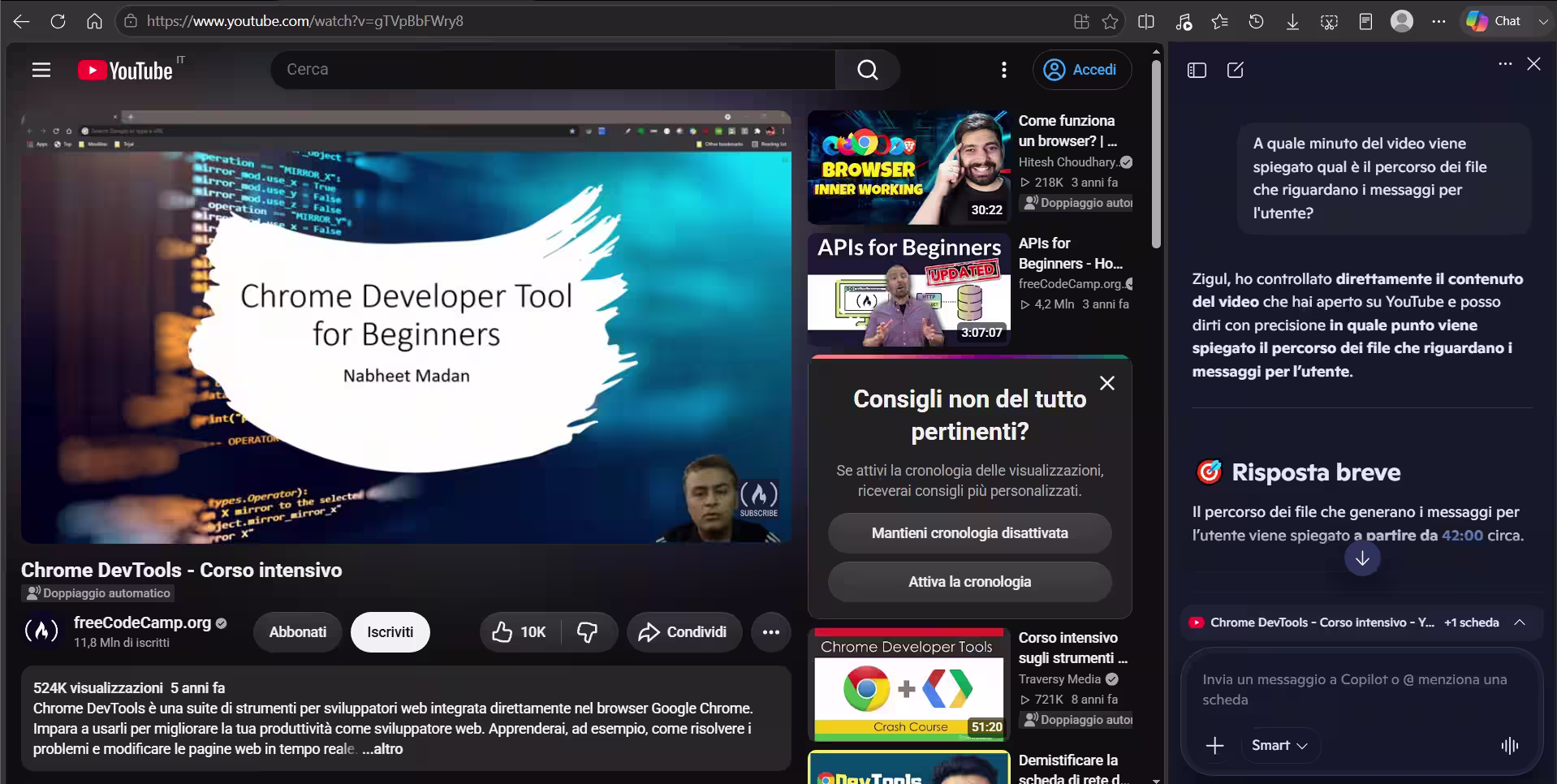Like the video showing 10K
This screenshot has height=784, width=1557.
(520, 632)
